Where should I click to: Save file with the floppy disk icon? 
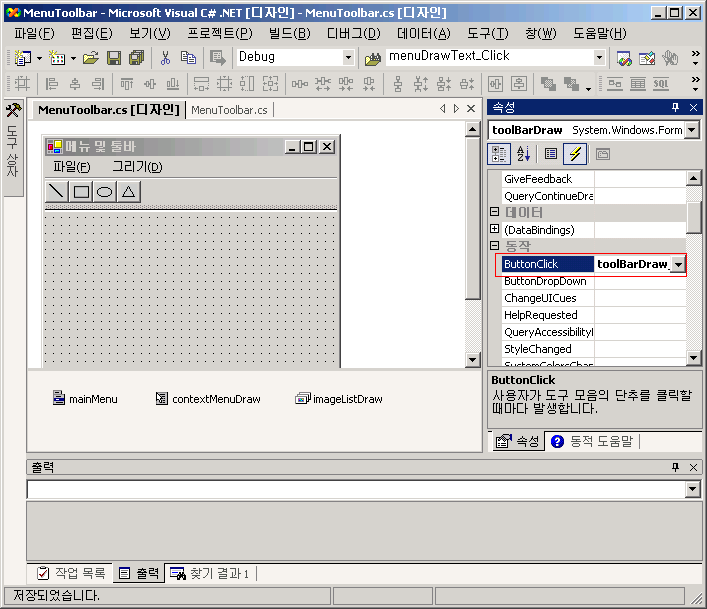point(114,58)
